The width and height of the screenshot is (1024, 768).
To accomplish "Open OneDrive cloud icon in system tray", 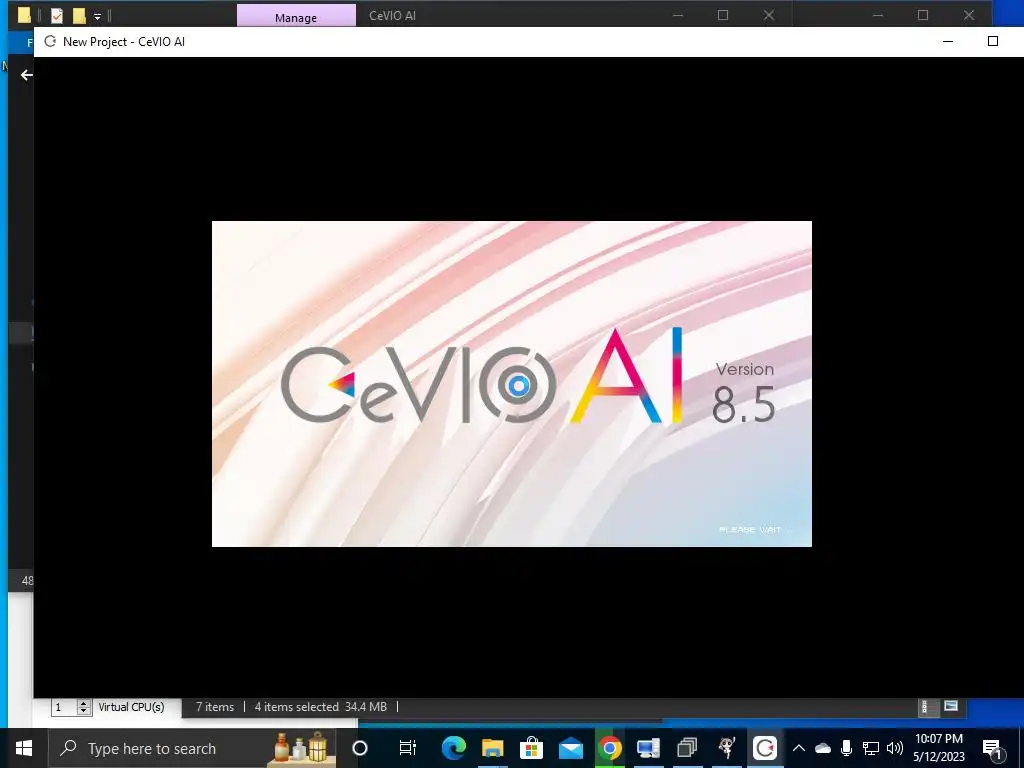I will click(x=823, y=748).
